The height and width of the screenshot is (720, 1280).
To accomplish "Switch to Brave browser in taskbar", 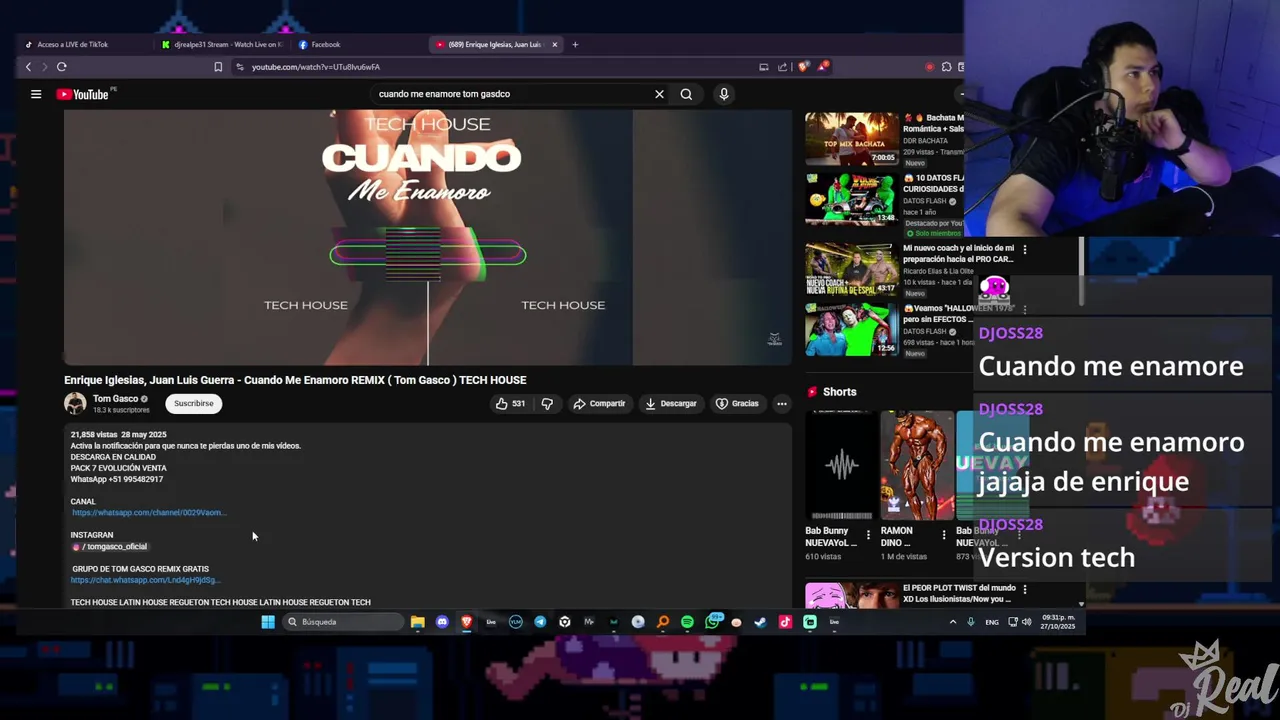I will coord(466,622).
